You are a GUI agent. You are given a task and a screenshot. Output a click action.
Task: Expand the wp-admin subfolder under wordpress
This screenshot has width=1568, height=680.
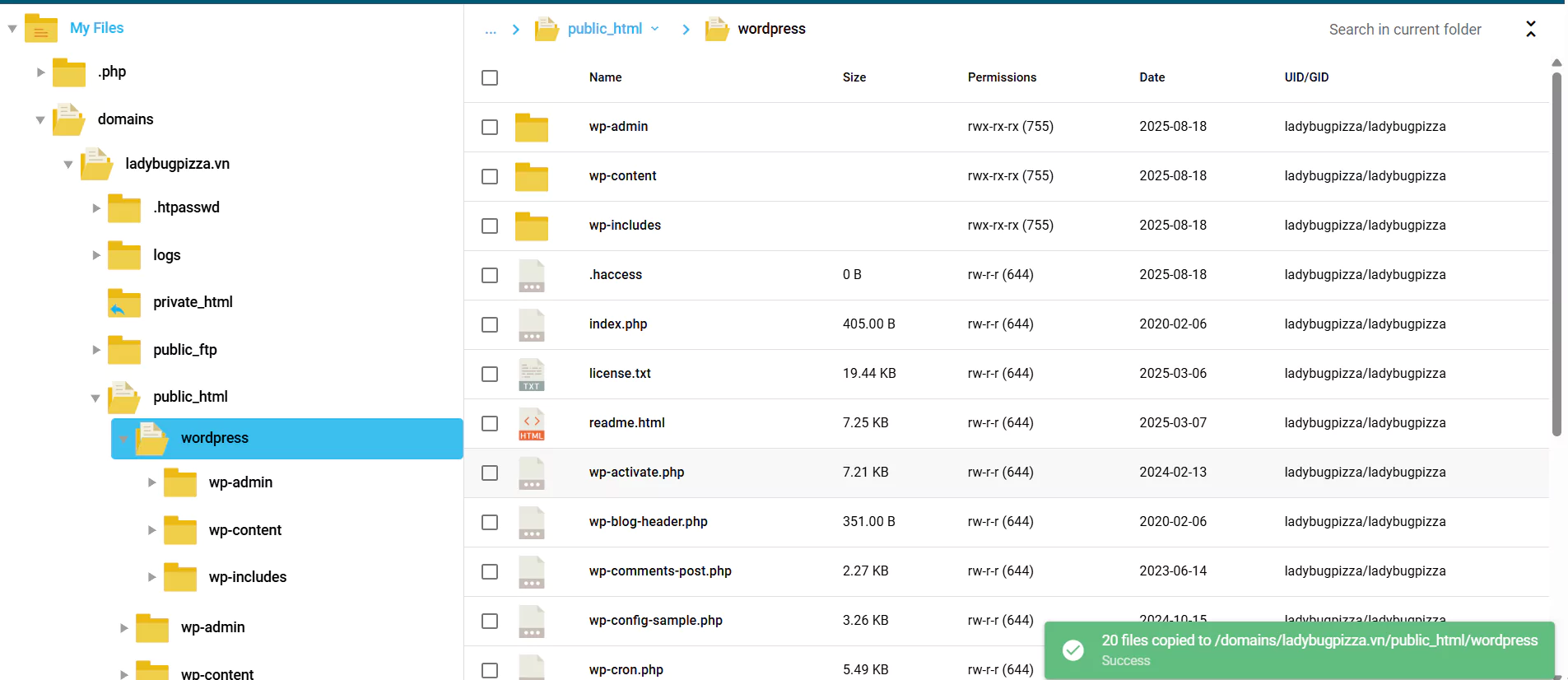tap(151, 482)
